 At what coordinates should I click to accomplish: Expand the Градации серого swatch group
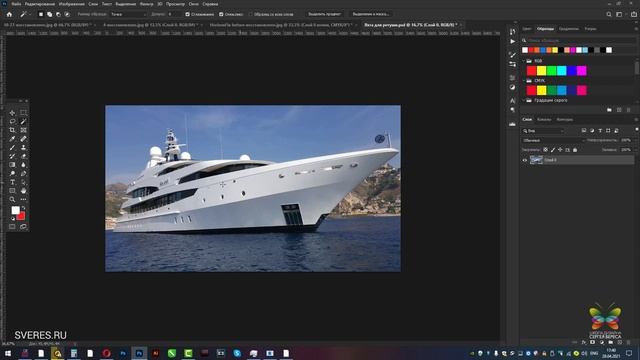pyautogui.click(x=524, y=100)
